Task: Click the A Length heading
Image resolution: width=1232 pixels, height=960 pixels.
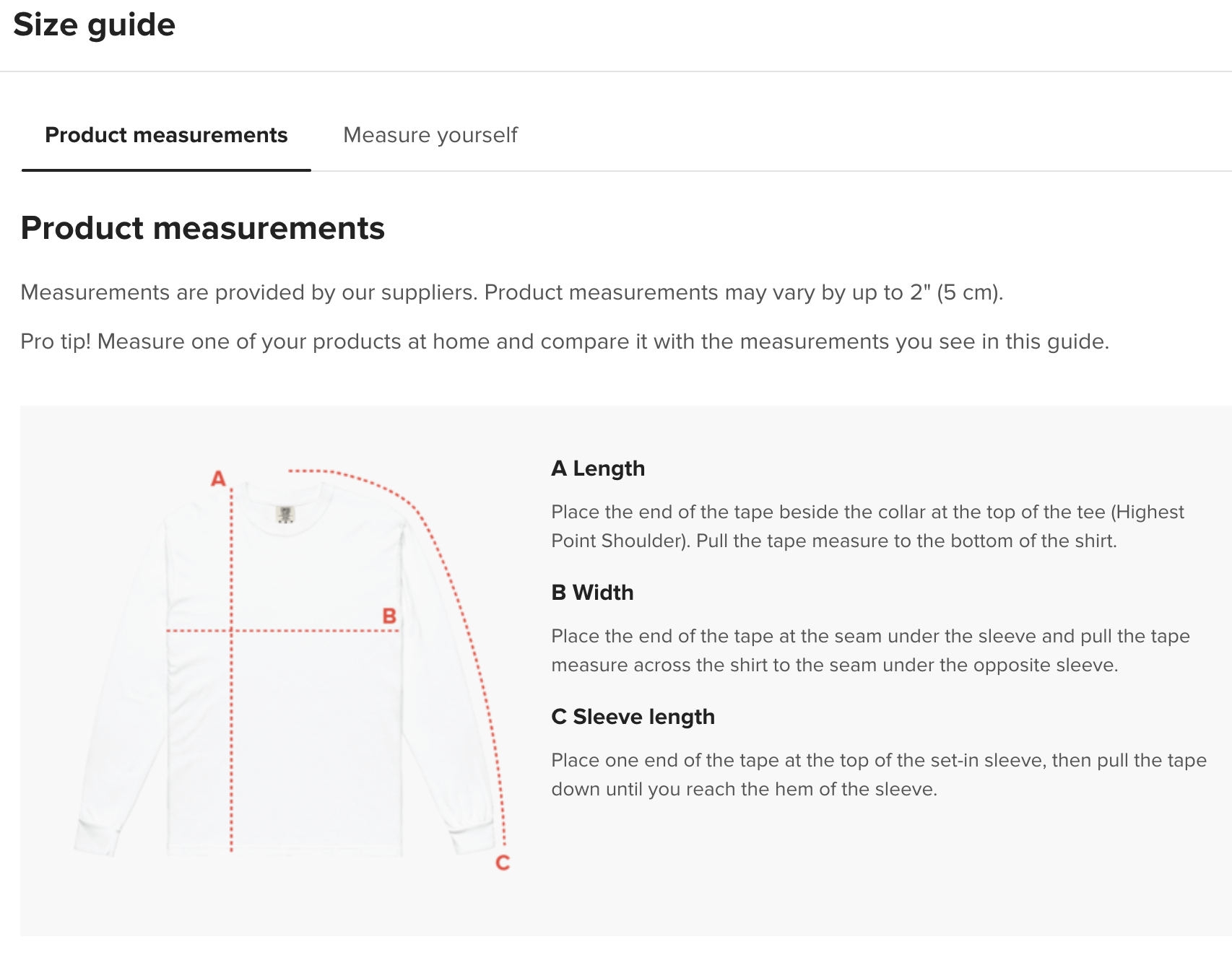Action: point(598,468)
